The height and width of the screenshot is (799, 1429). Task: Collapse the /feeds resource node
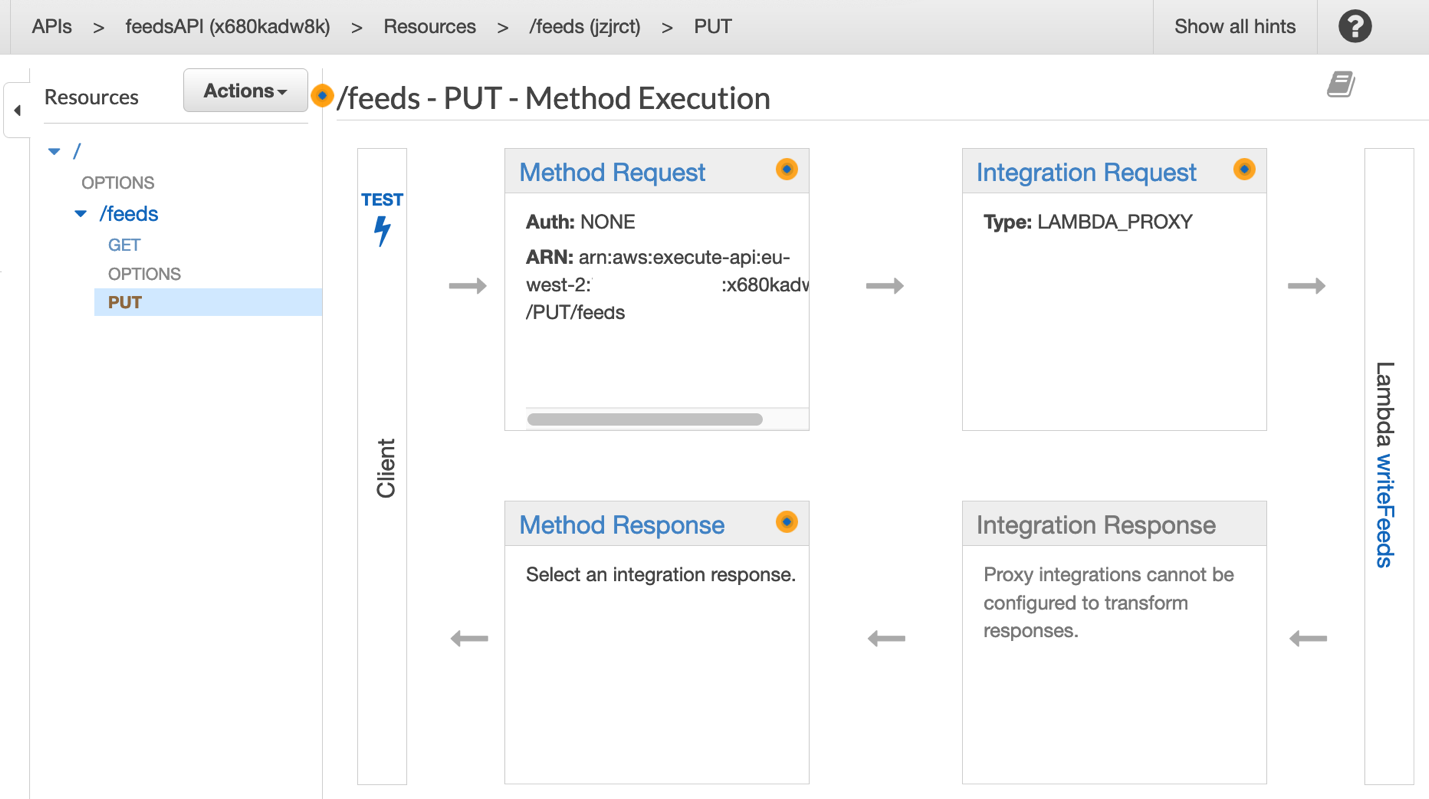click(81, 214)
